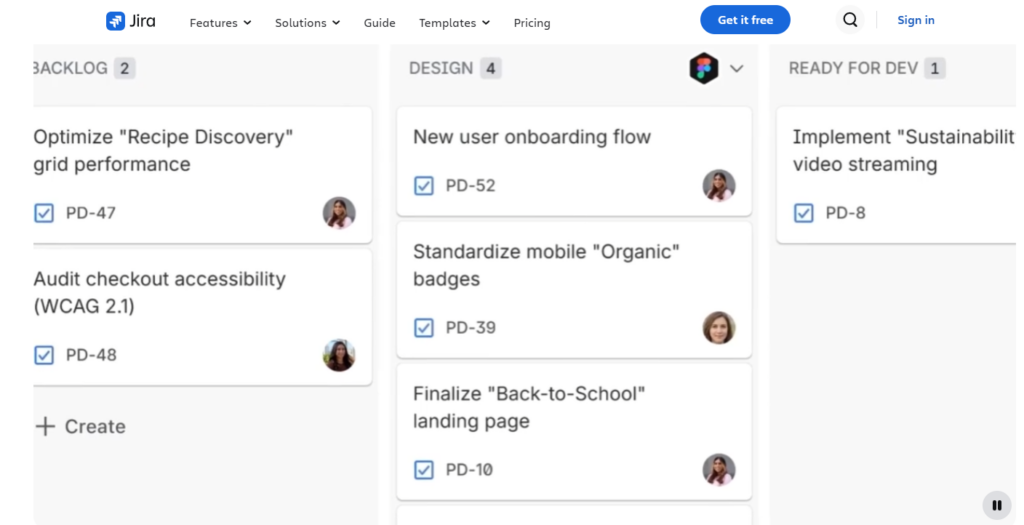1024x525 pixels.
Task: Expand the Features menu
Action: point(220,23)
